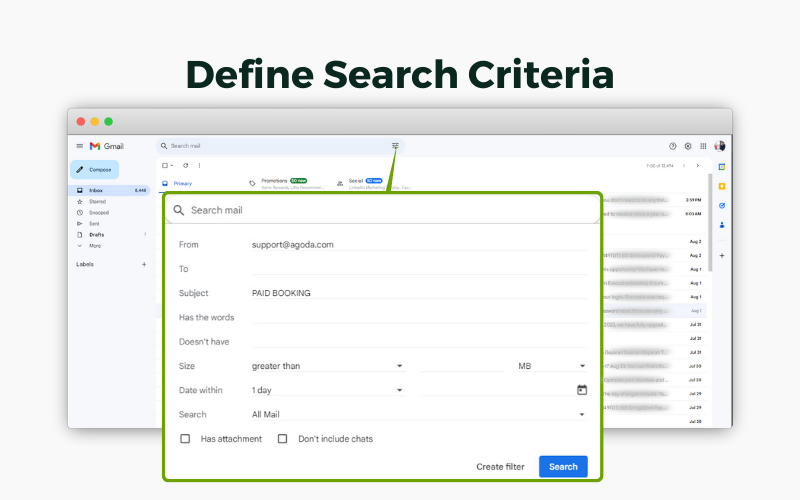Expand the size greater than dropdown
Screen dimensions: 800x500
pos(399,366)
